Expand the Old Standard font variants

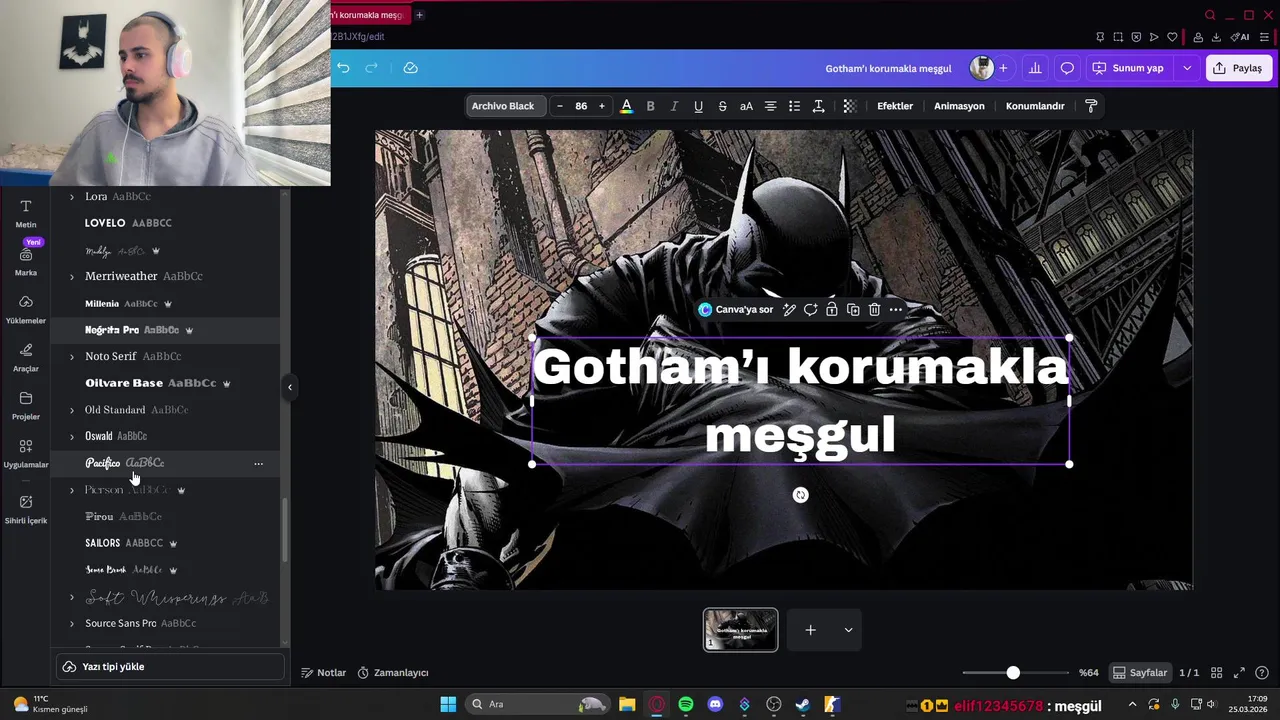(x=71, y=410)
